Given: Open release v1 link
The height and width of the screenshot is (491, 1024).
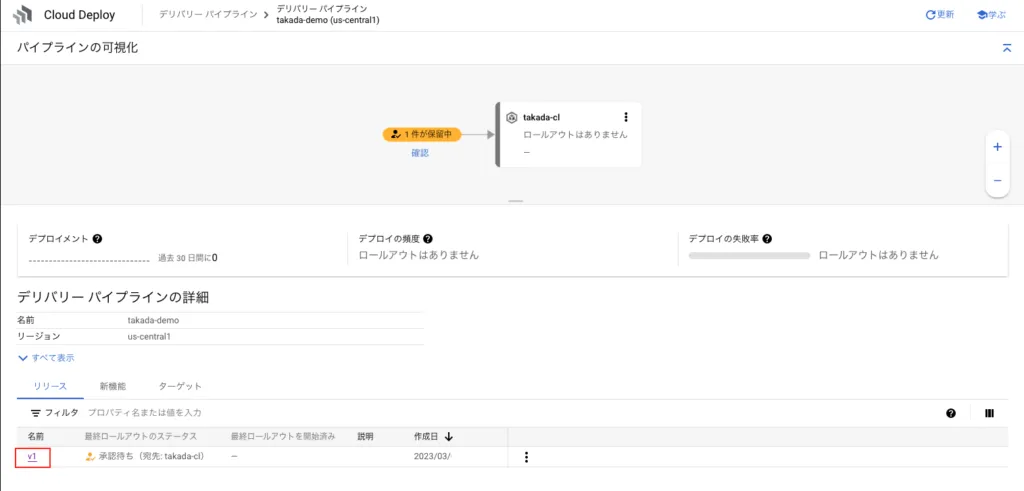Looking at the screenshot, I should [32, 457].
